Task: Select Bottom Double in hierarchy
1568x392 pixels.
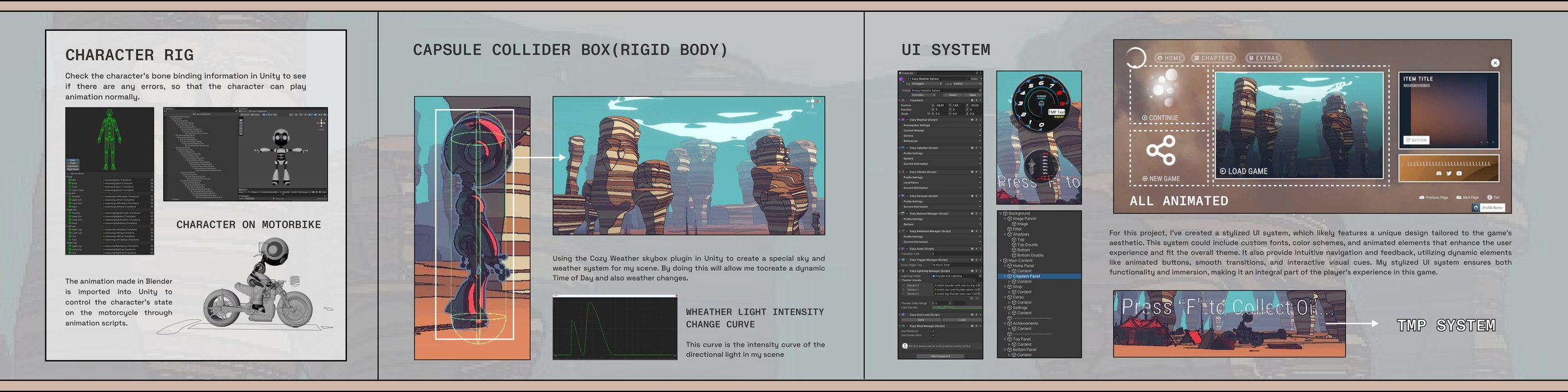Action: tap(1028, 255)
